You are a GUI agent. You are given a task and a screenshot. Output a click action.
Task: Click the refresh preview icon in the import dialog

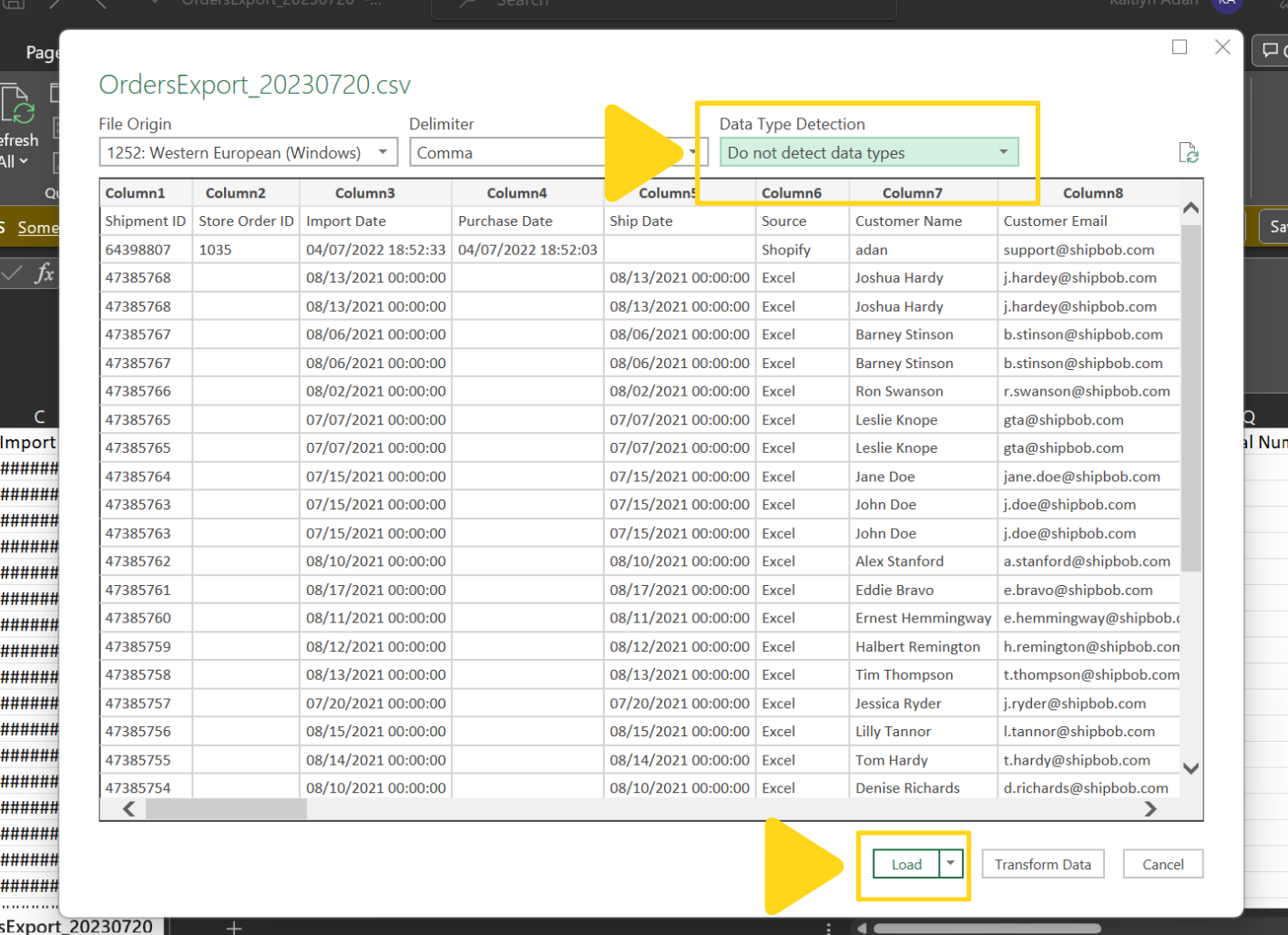(1190, 154)
